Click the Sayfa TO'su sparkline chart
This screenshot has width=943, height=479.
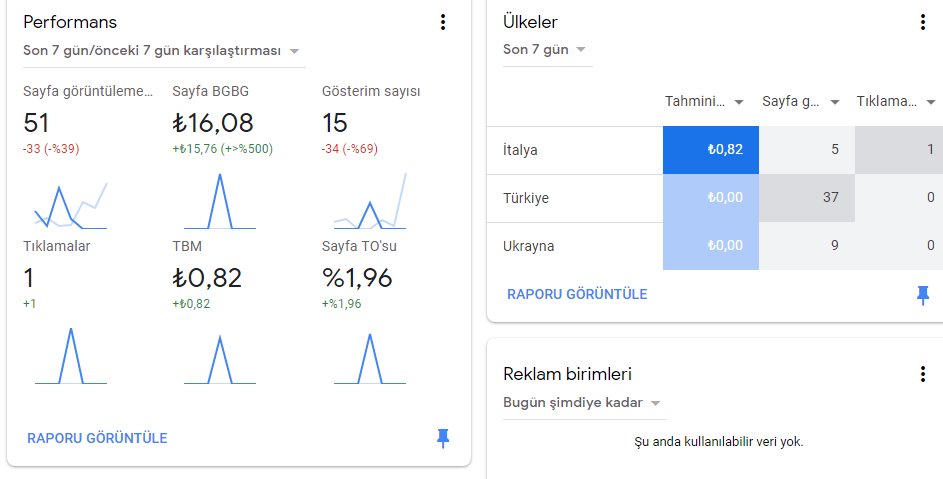(370, 358)
